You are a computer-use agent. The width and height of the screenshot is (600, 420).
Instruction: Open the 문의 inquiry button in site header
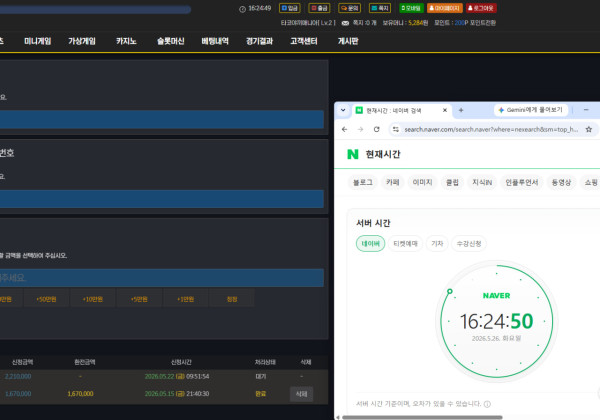349,8
